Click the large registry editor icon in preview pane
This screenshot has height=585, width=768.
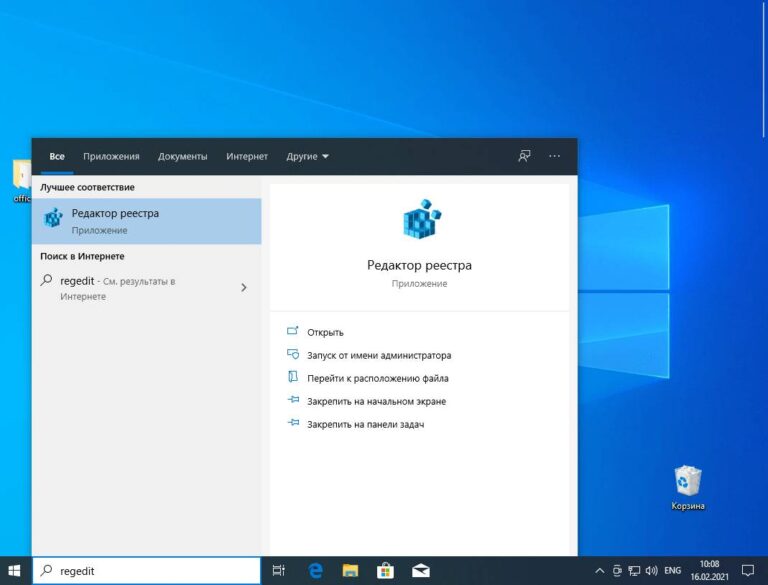[421, 219]
